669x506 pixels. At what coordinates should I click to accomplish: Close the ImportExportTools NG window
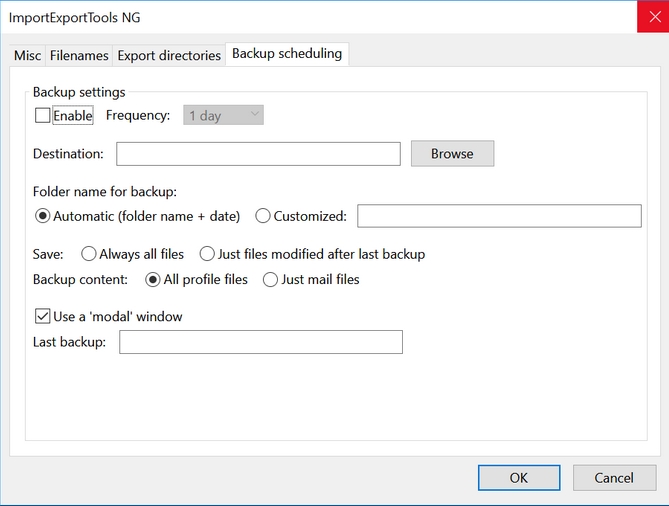coord(652,17)
